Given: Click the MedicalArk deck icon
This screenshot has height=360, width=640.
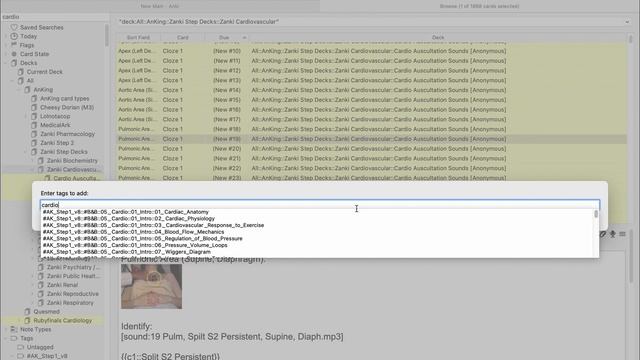Looking at the screenshot, I should point(34,125).
